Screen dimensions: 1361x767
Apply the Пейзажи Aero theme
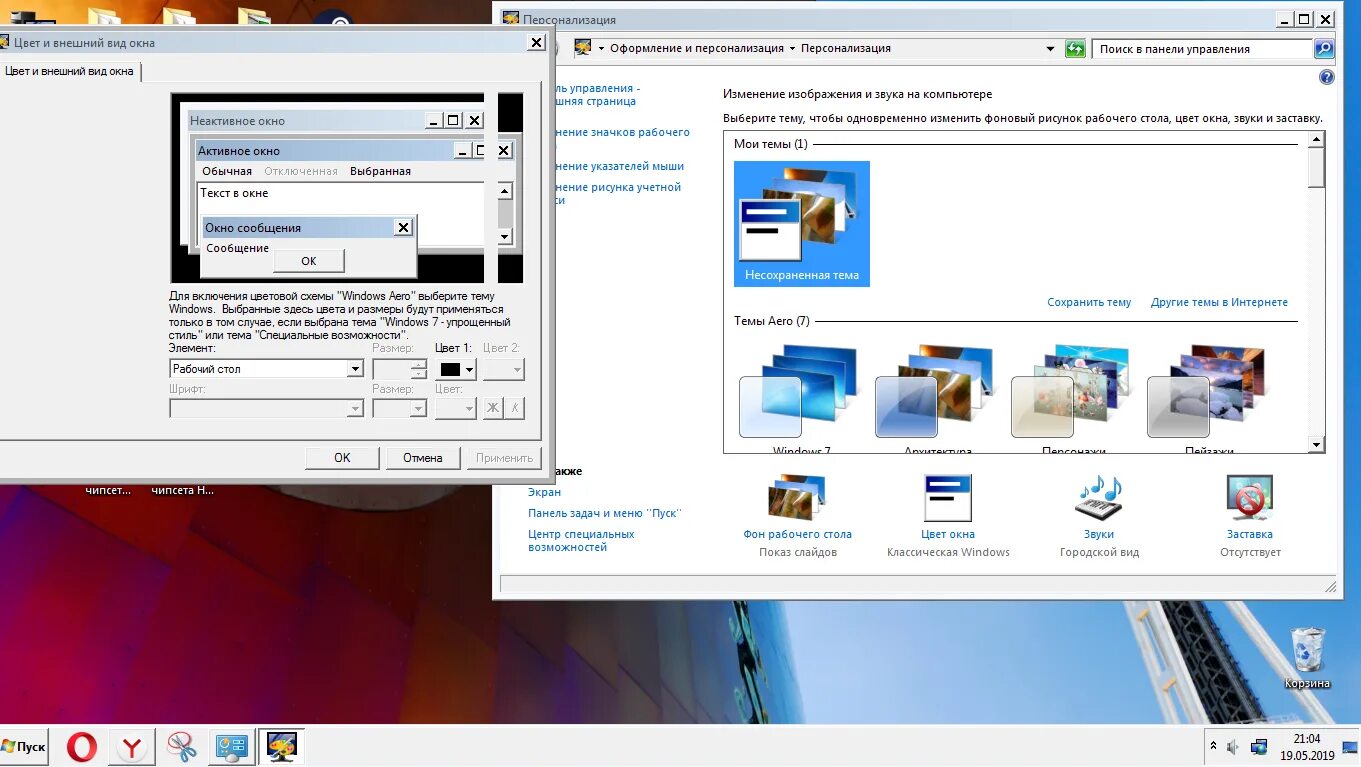[1209, 397]
